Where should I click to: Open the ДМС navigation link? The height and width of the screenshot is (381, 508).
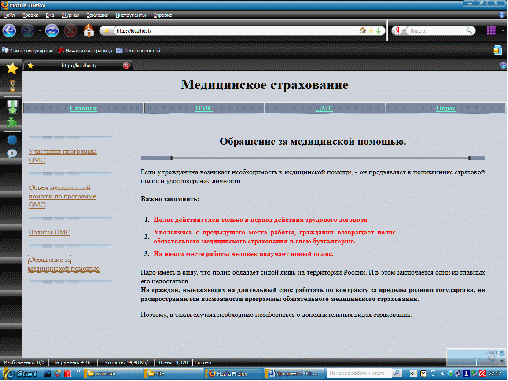[324, 108]
